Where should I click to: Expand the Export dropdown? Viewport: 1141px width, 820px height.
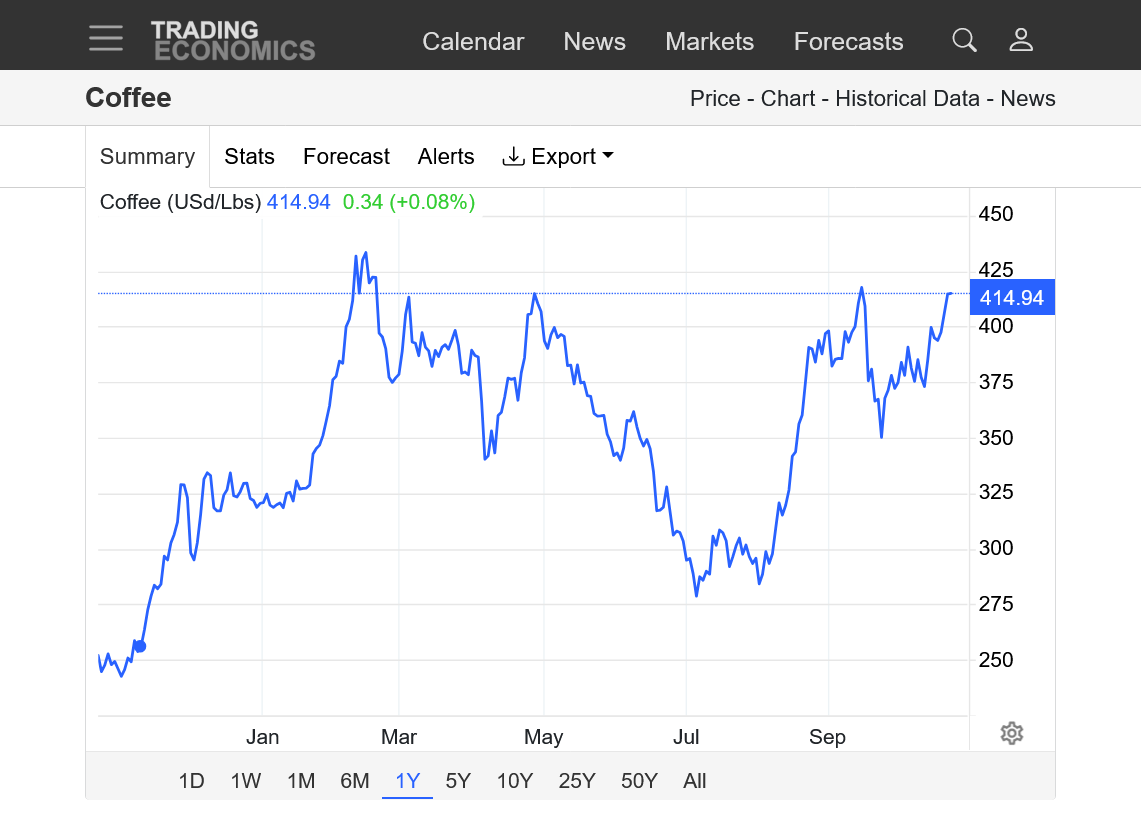(558, 157)
